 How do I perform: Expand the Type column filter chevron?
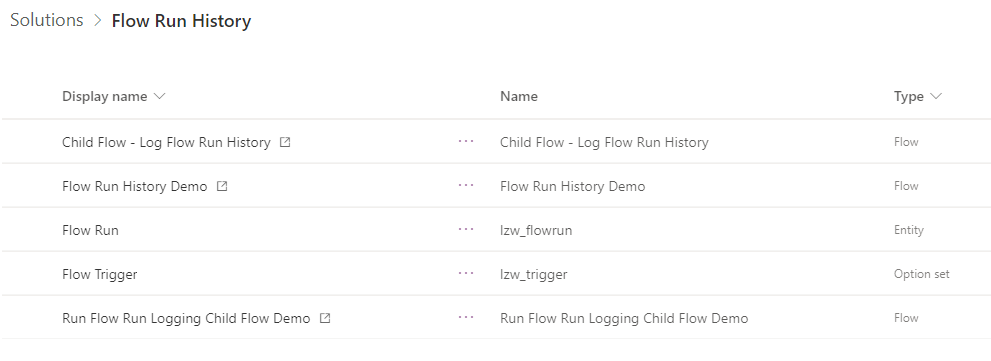pyautogui.click(x=936, y=97)
